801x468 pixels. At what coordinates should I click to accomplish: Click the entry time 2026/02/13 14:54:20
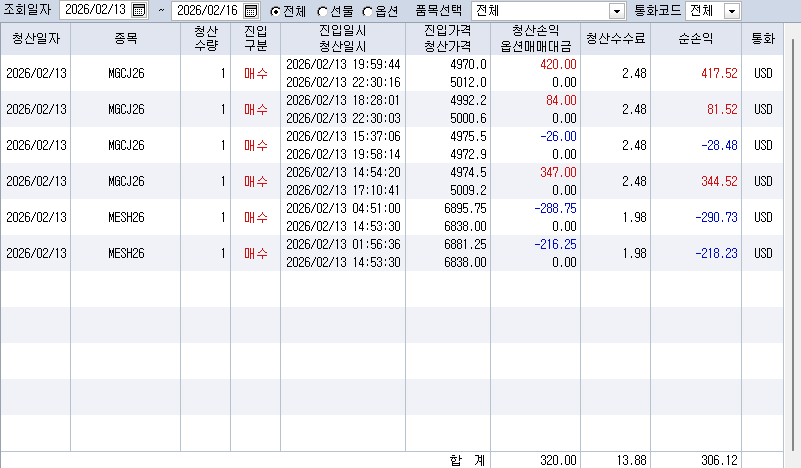[343, 172]
